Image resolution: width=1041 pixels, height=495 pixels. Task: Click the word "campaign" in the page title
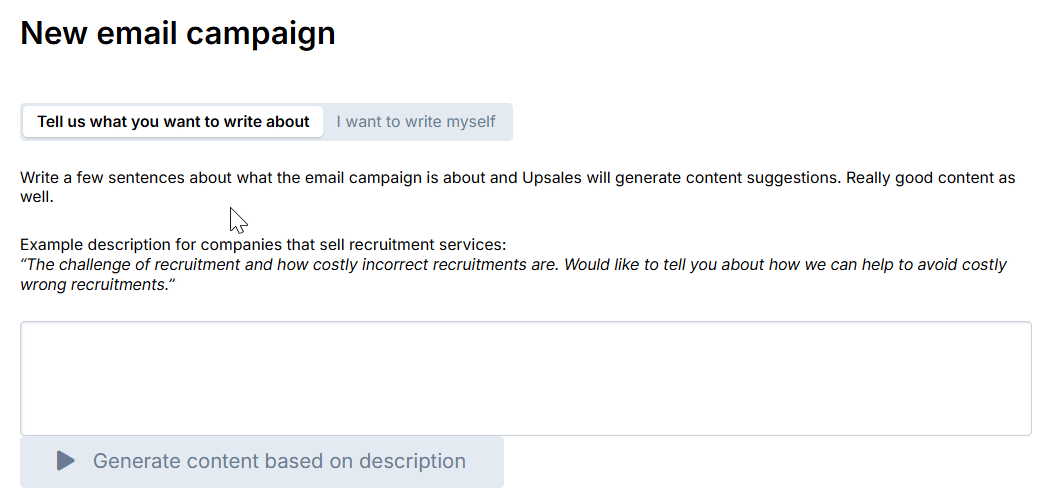tap(260, 35)
